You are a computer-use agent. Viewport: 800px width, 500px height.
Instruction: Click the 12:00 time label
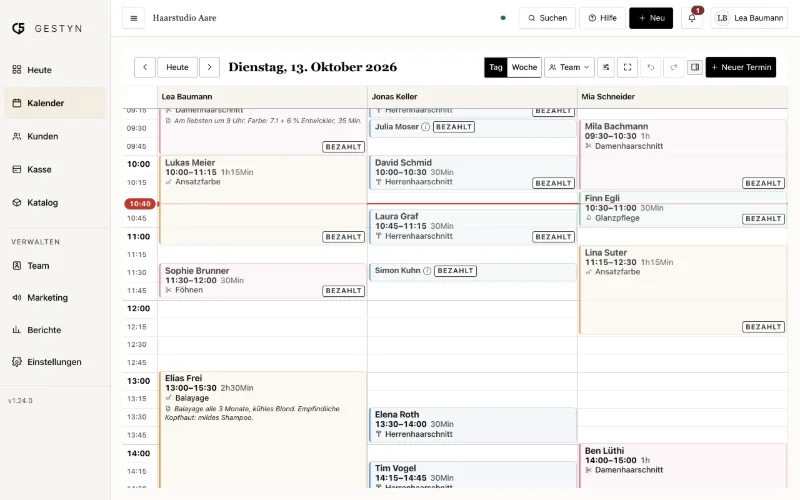point(138,309)
